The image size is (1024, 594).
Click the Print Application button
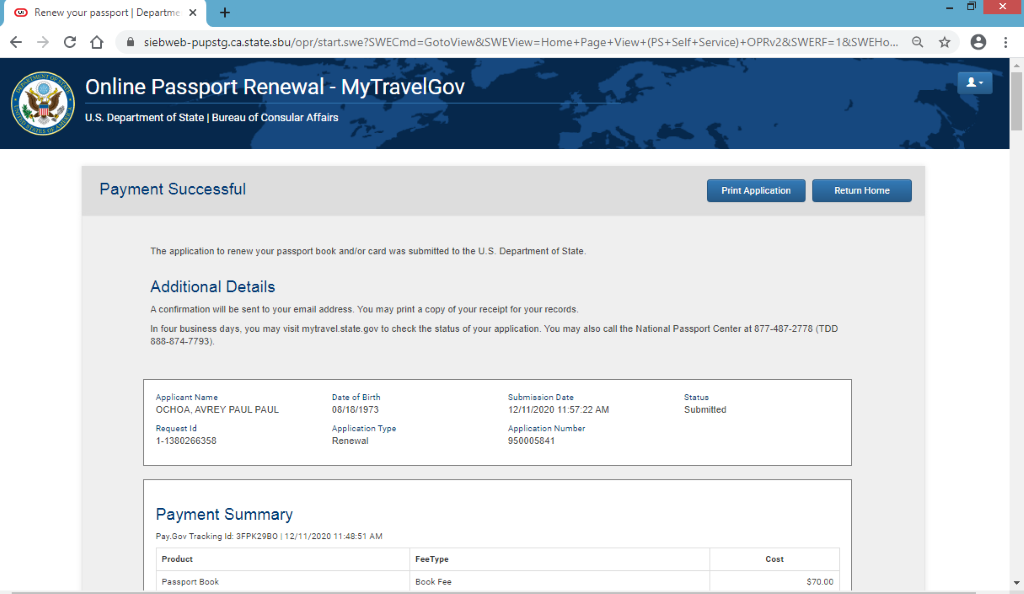[x=756, y=191]
